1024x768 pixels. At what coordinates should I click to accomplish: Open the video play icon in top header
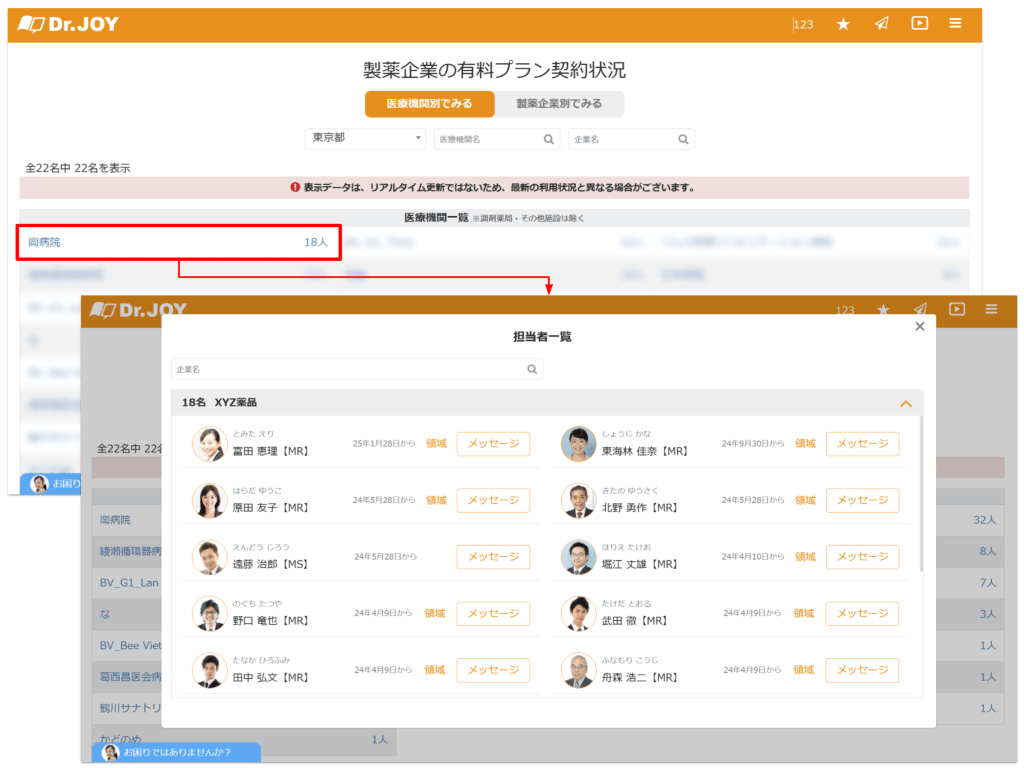pos(919,23)
